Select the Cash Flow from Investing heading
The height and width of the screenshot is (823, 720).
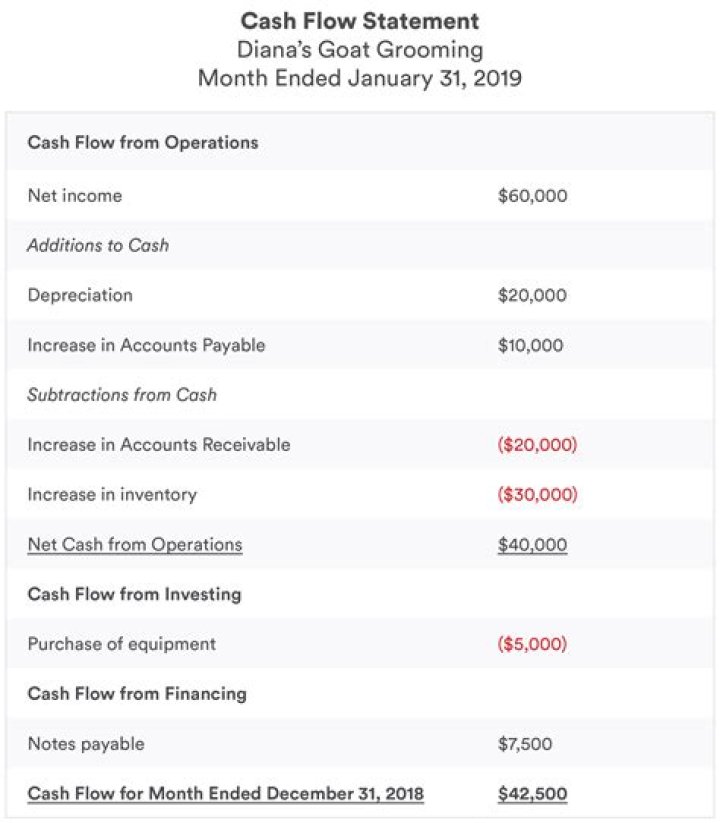coord(135,594)
